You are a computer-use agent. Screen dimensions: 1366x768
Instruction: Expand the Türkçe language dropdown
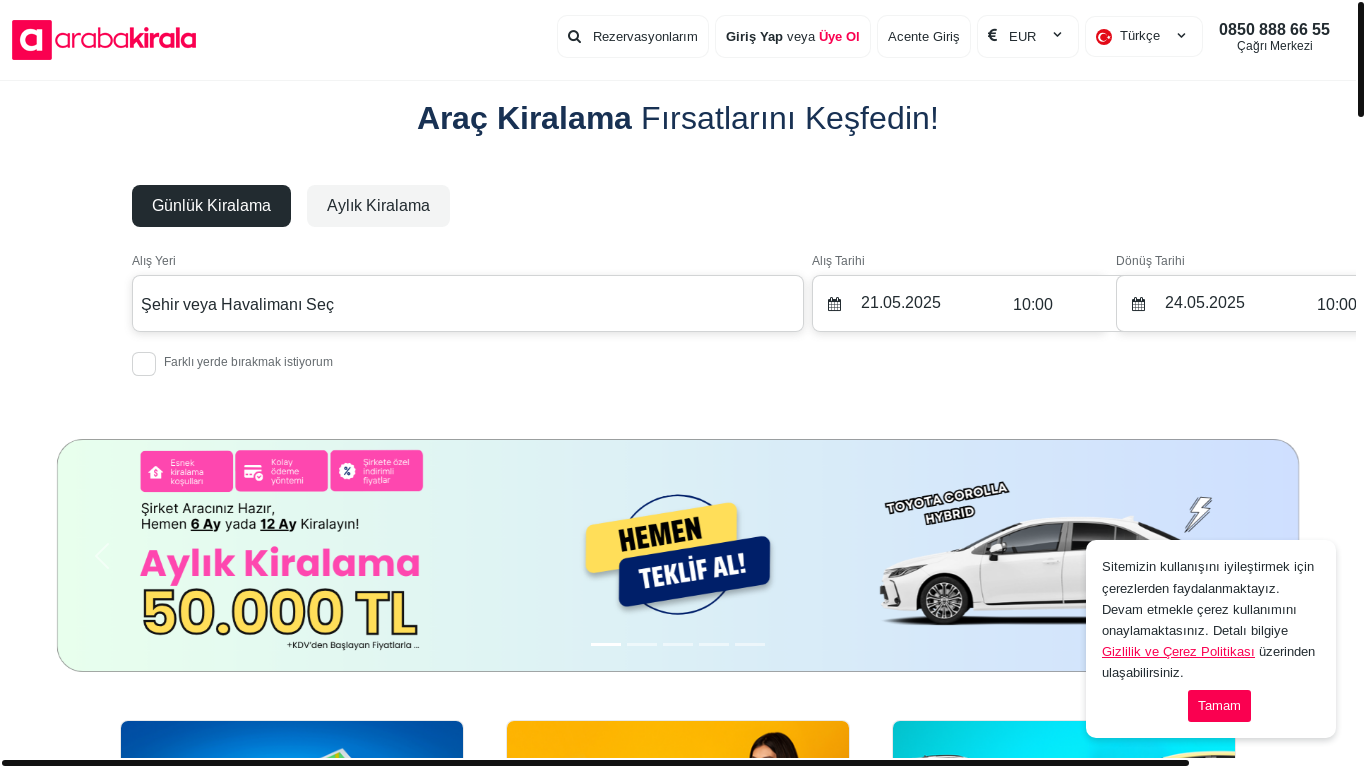click(x=1181, y=36)
